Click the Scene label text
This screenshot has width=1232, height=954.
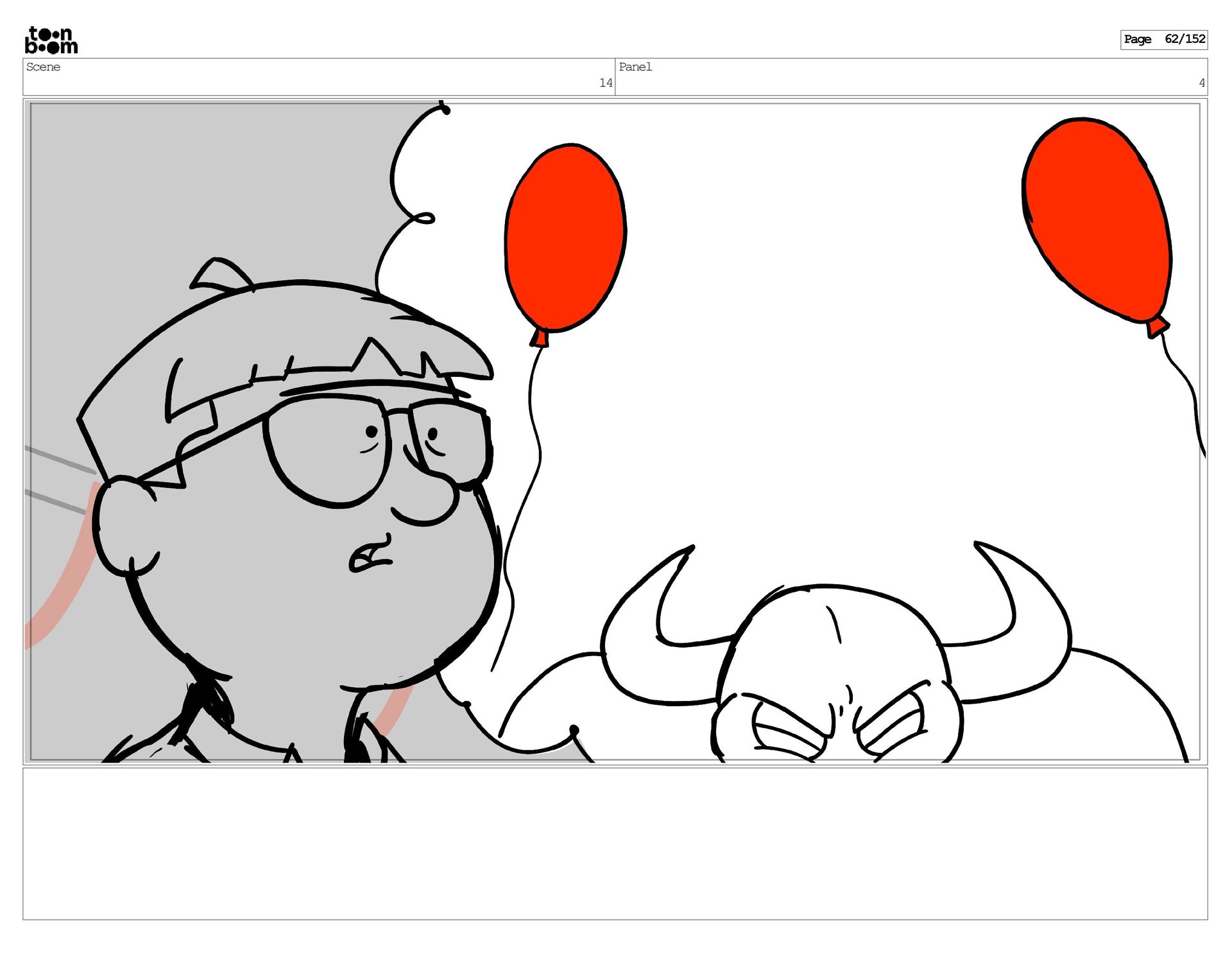pyautogui.click(x=43, y=67)
